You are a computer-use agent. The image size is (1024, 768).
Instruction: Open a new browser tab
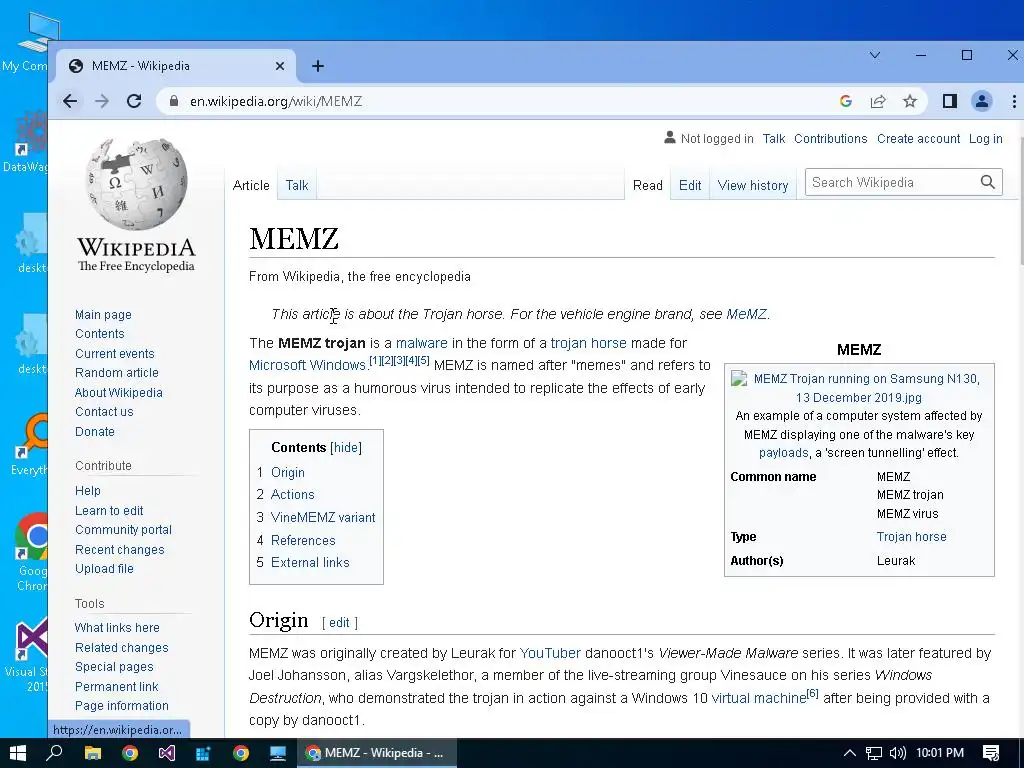(318, 66)
